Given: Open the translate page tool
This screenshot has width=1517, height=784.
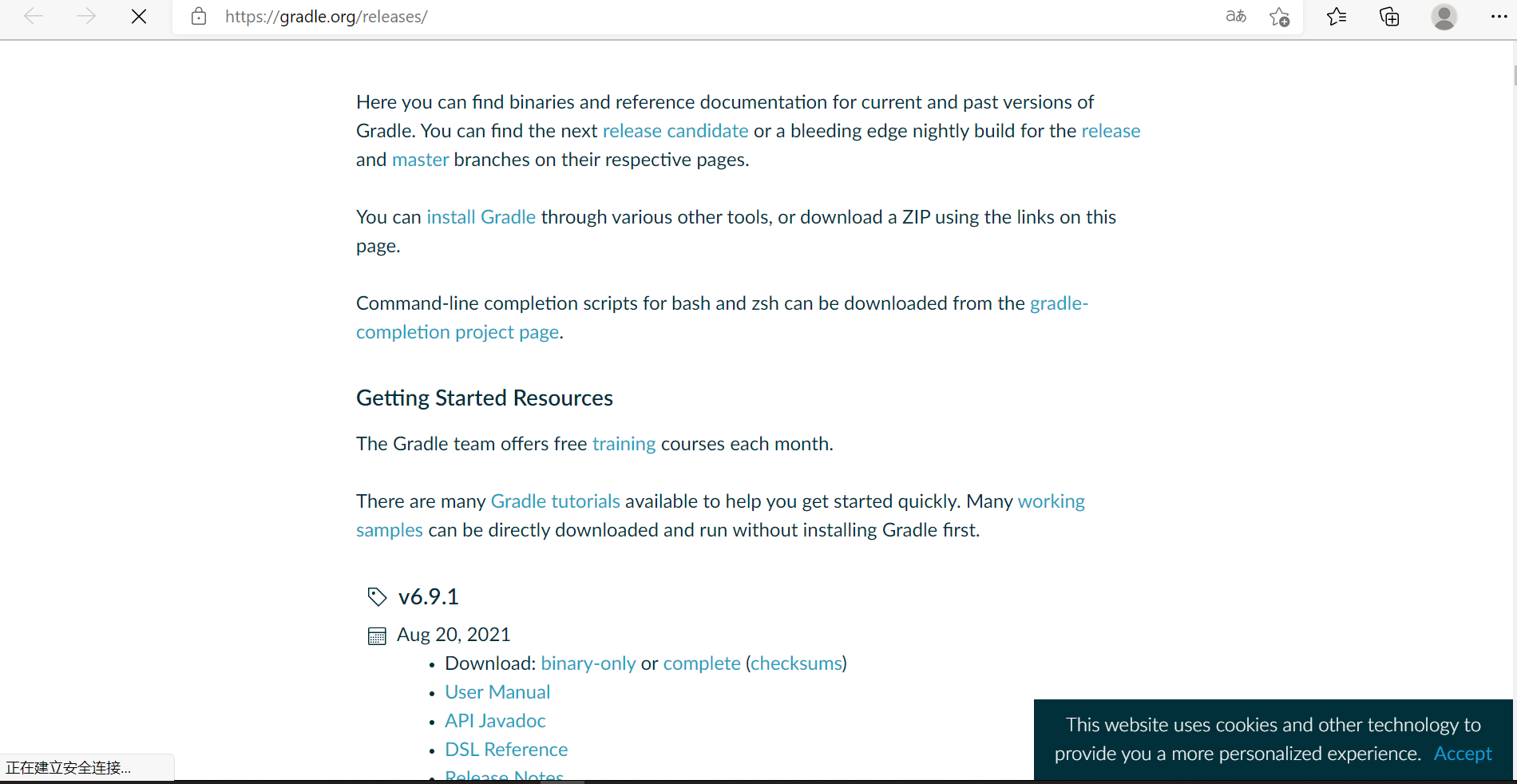Looking at the screenshot, I should coord(1236,16).
